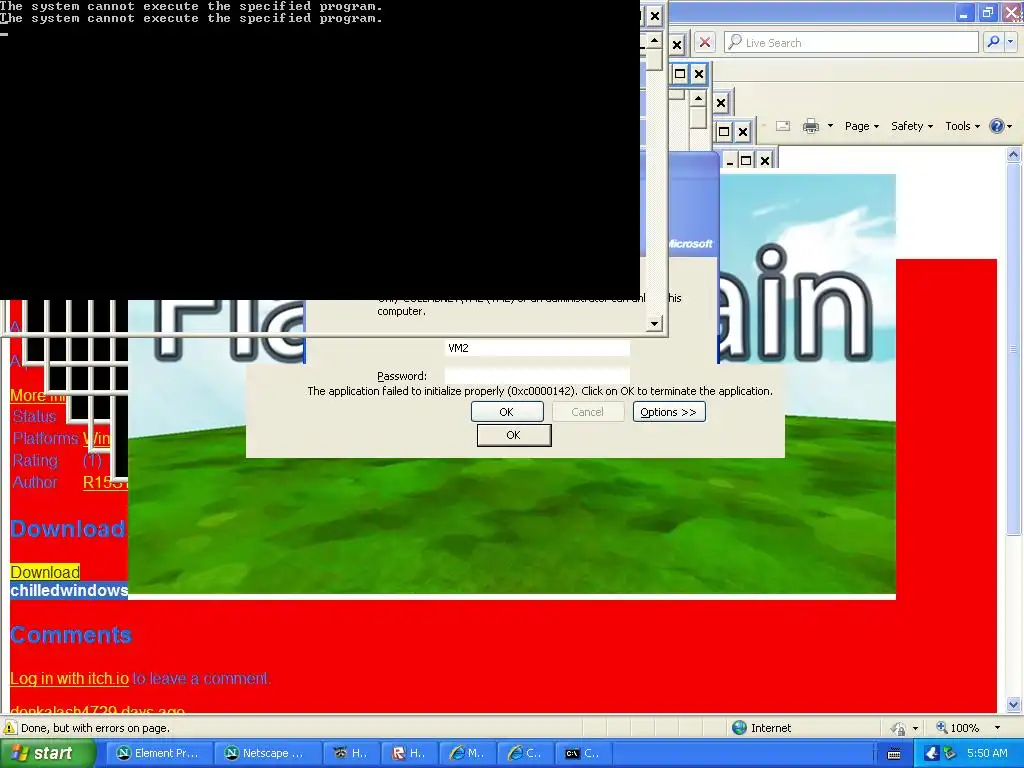1024x768 pixels.
Task: Click the Start button
Action: pos(46,753)
